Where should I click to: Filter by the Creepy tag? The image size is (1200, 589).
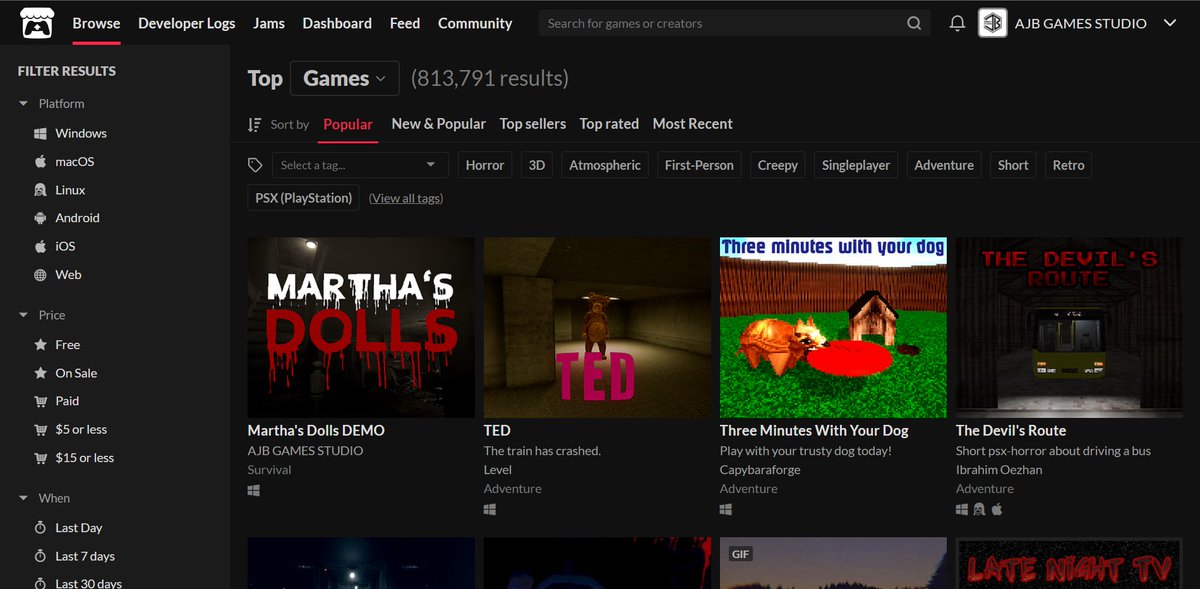pos(778,165)
